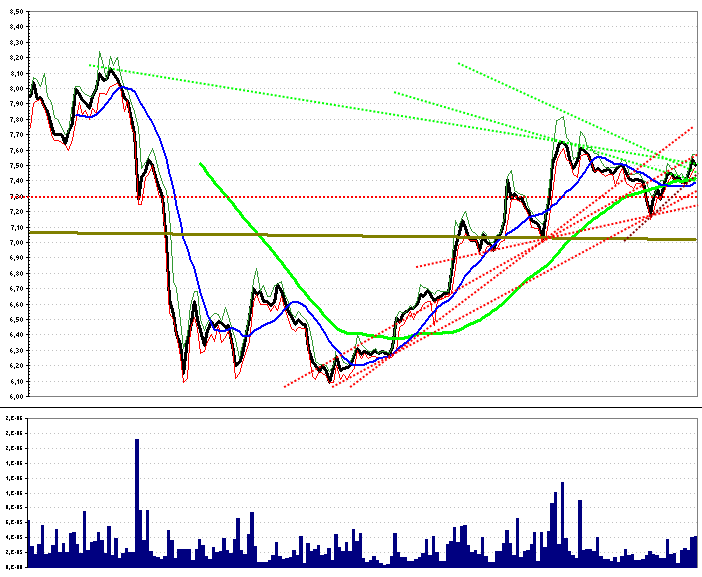Click the 6,70 price axis label

[x=16, y=289]
